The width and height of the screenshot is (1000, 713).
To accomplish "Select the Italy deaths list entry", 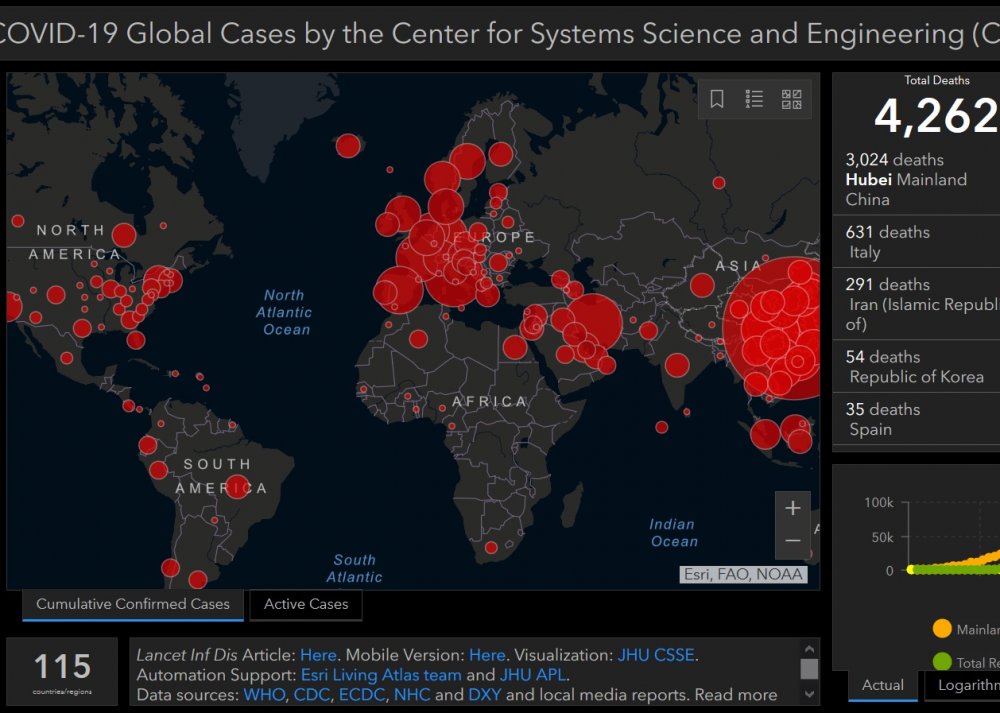I will coord(915,242).
